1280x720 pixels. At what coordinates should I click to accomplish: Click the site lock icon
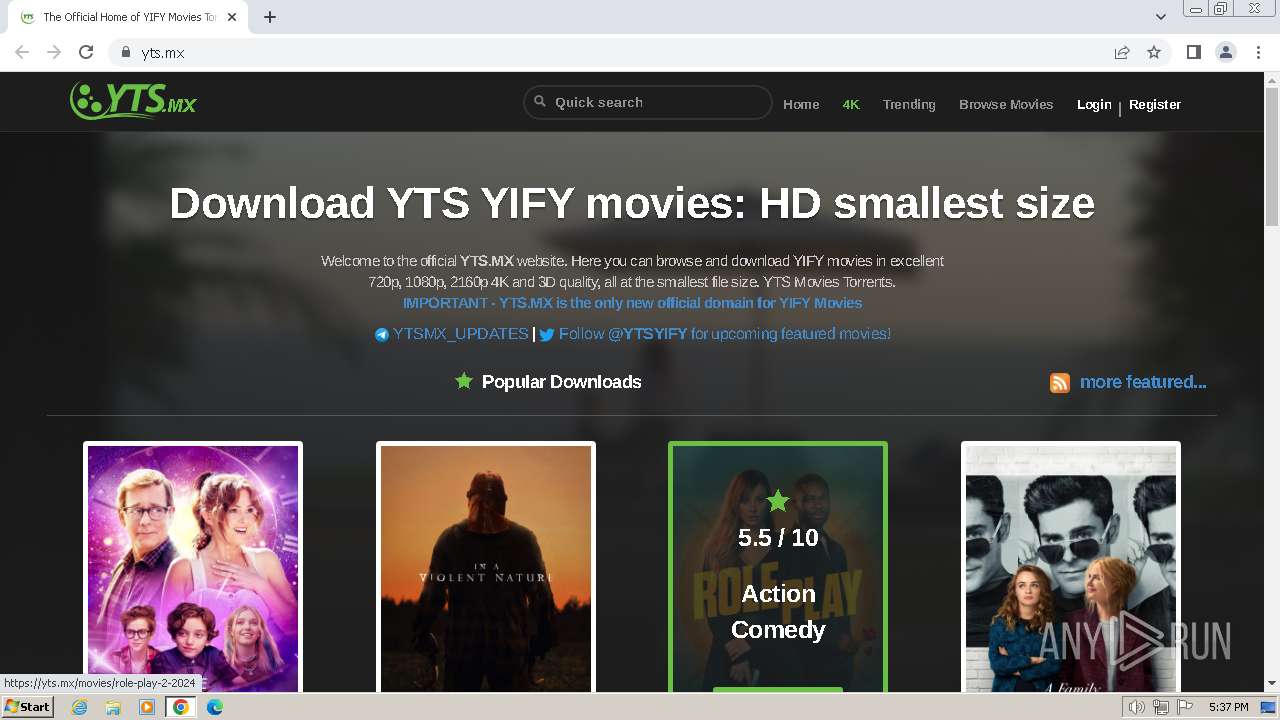(125, 52)
